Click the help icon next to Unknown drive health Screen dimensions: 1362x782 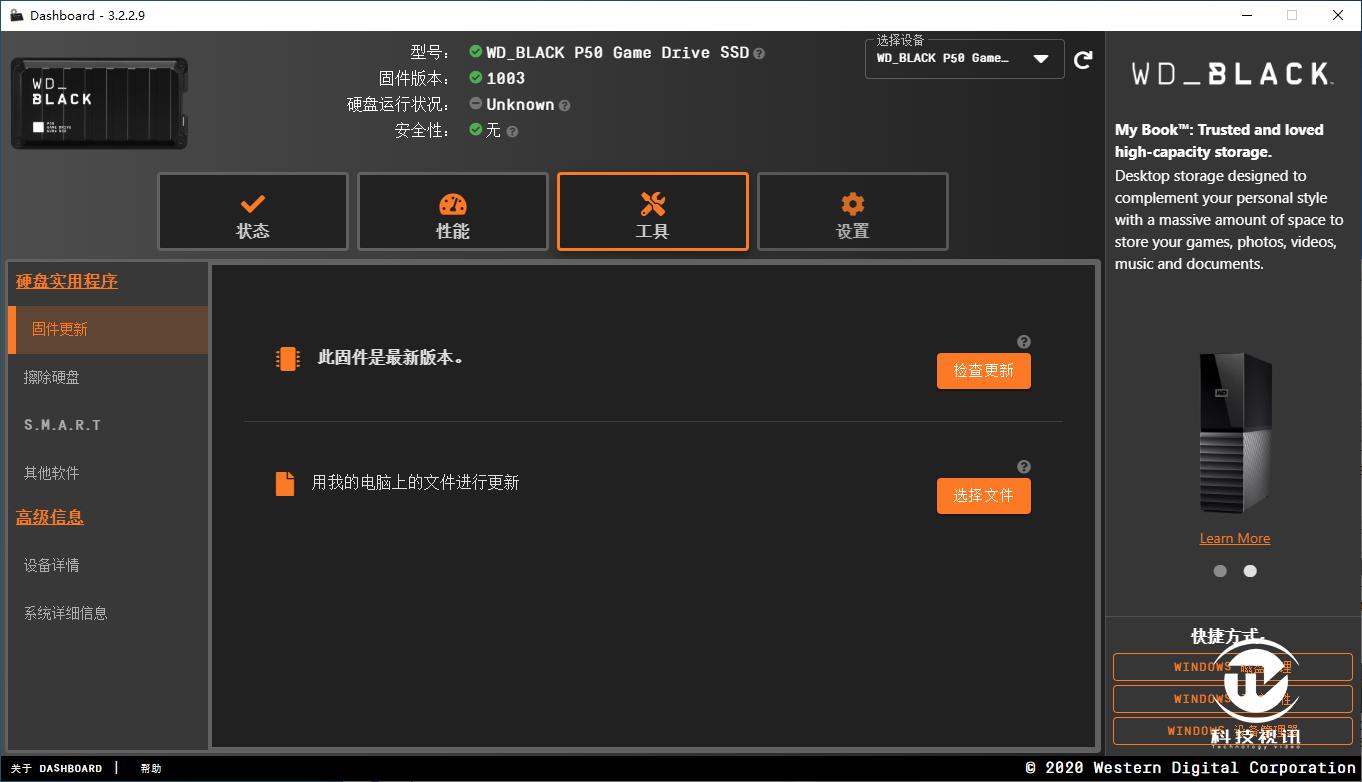(x=564, y=104)
